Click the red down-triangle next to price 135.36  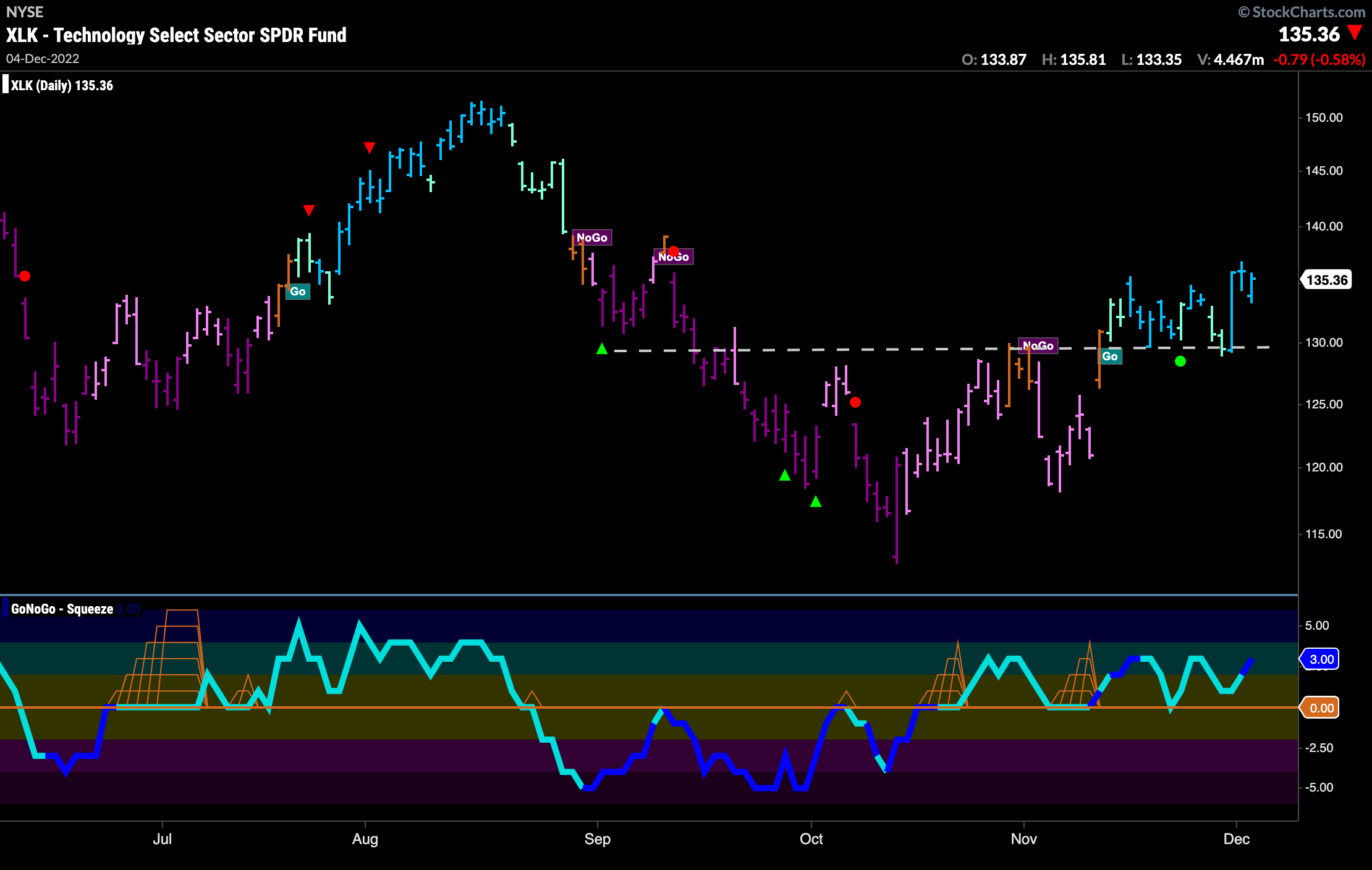pyautogui.click(x=1355, y=33)
